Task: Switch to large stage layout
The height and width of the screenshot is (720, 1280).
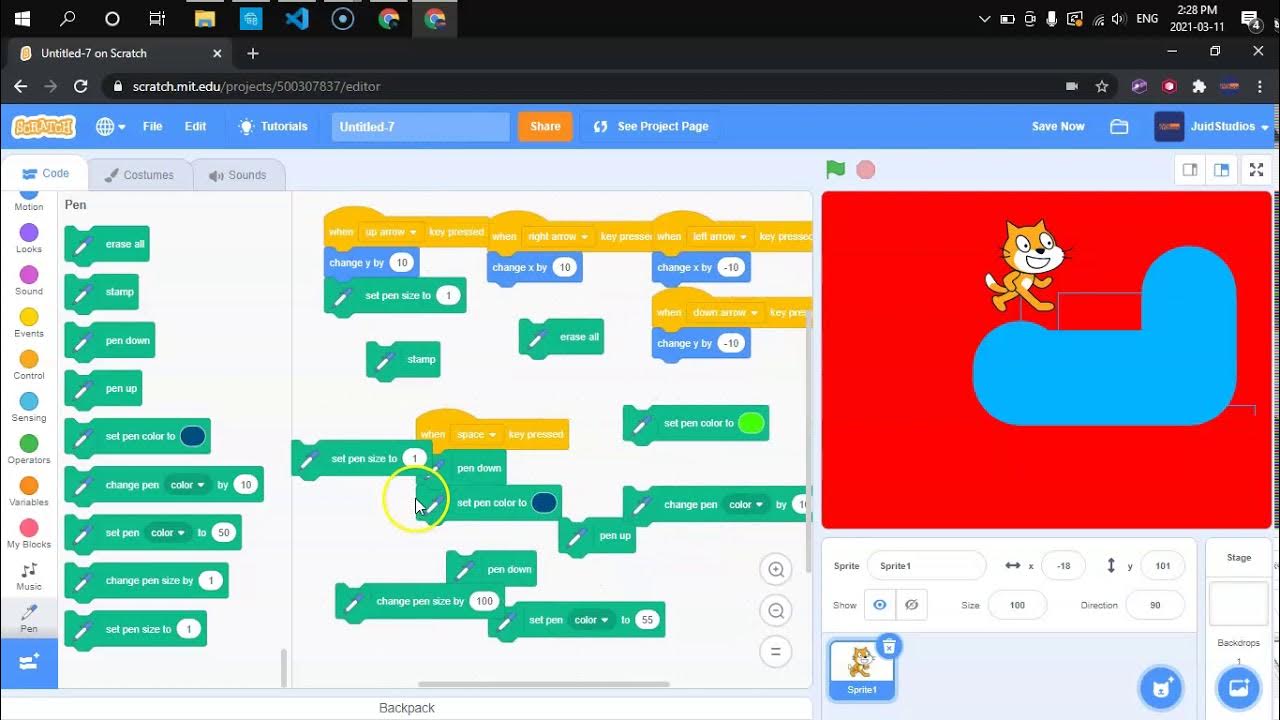Action: point(1220,170)
